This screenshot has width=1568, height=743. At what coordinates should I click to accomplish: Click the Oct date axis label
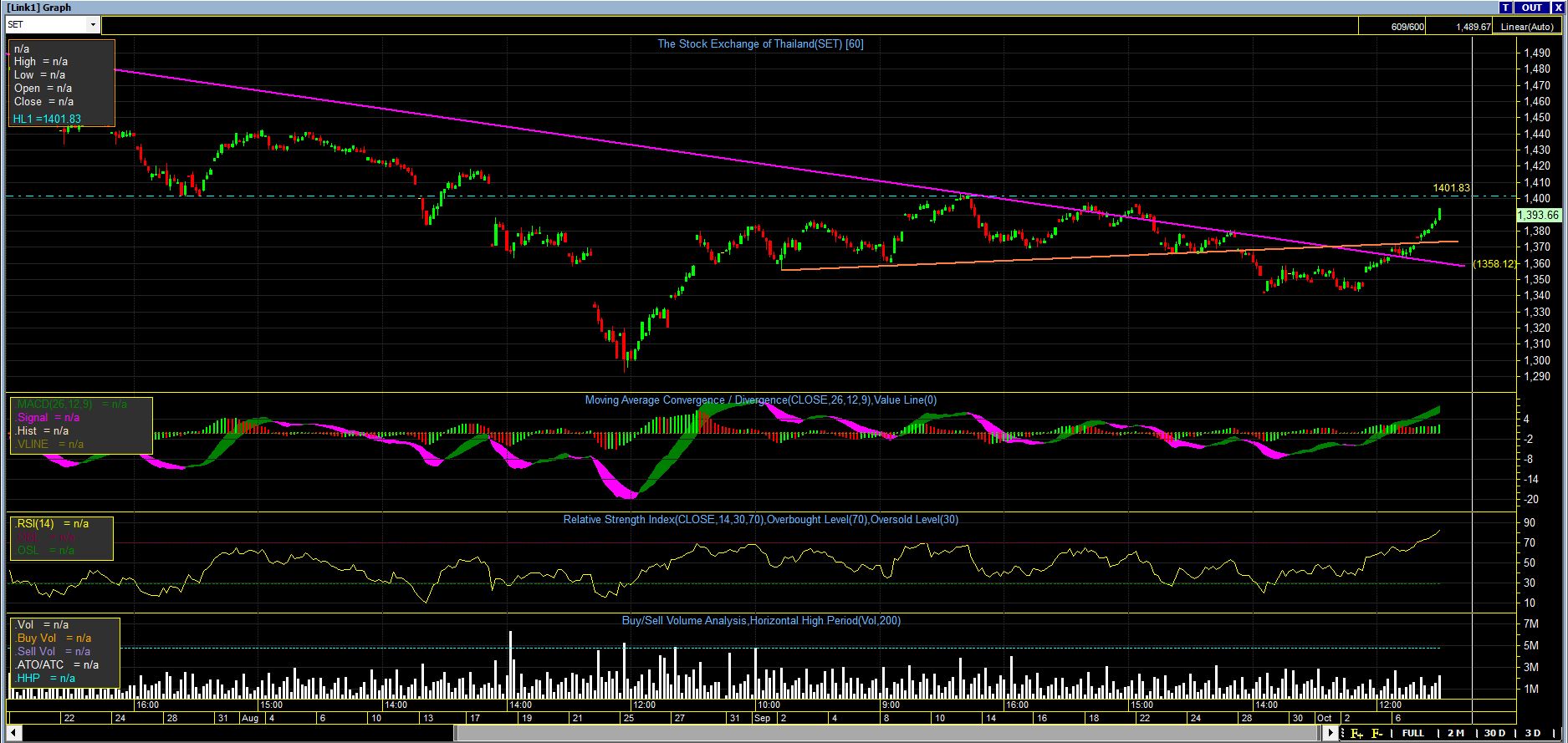tap(1324, 718)
